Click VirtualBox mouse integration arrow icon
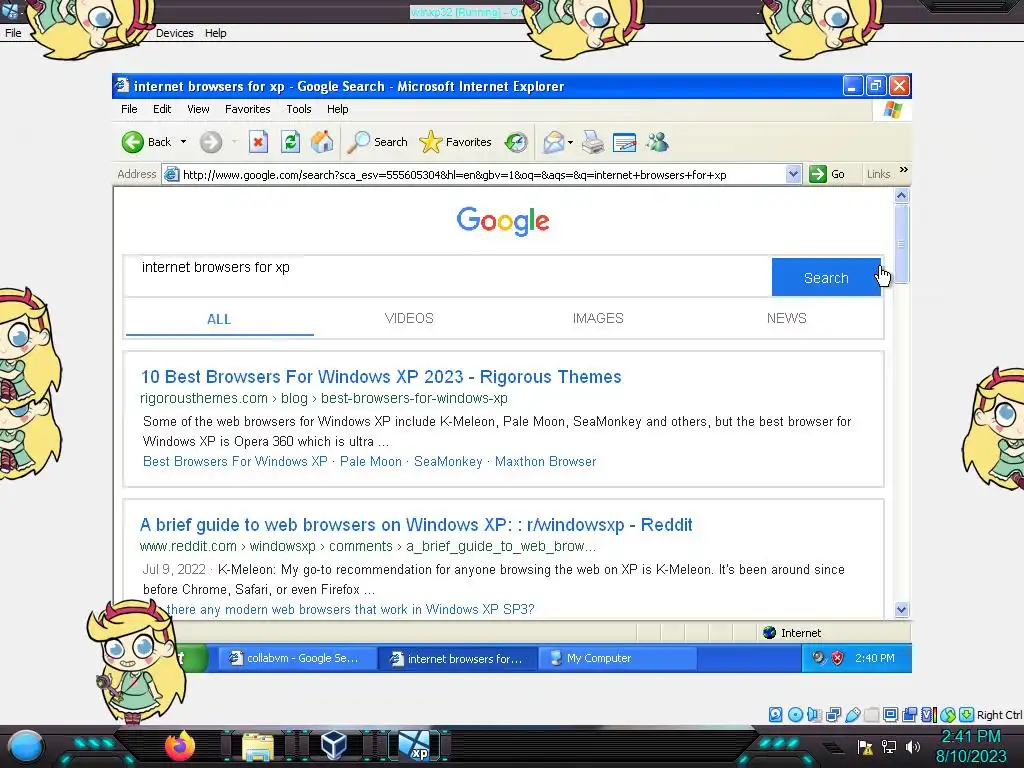This screenshot has height=768, width=1024. coord(967,714)
